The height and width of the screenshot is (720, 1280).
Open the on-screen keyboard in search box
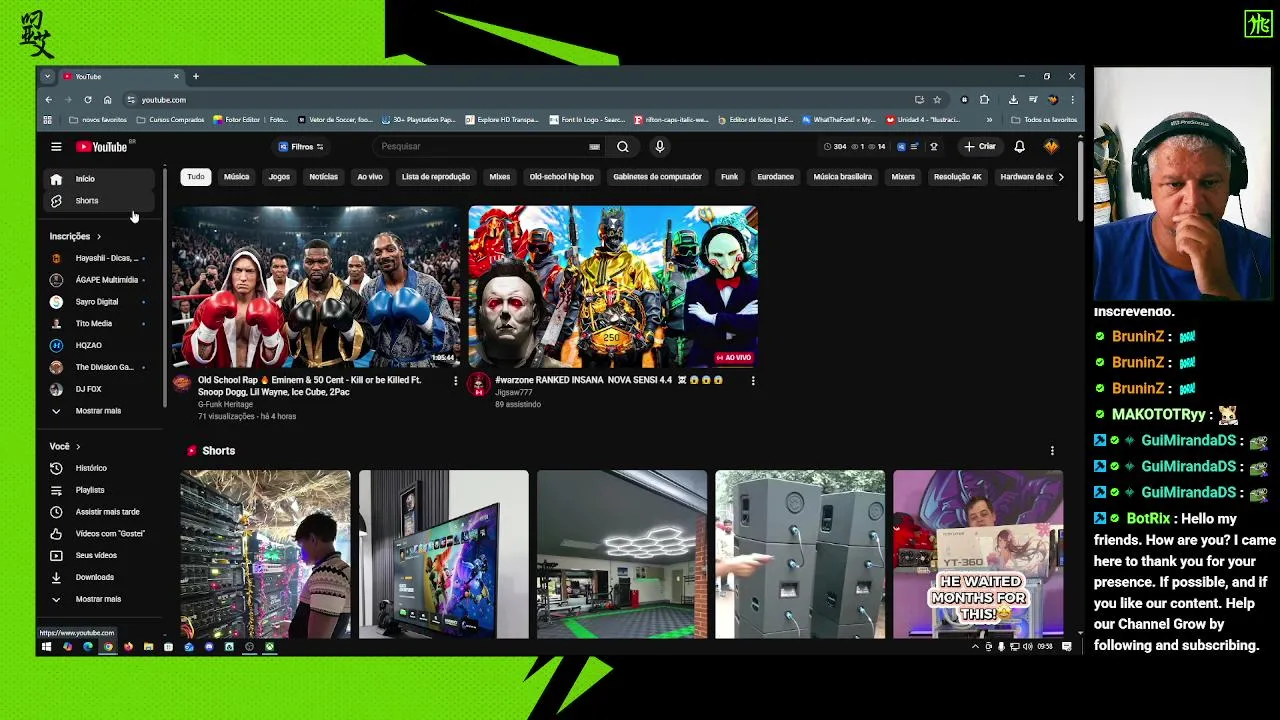pyautogui.click(x=595, y=147)
